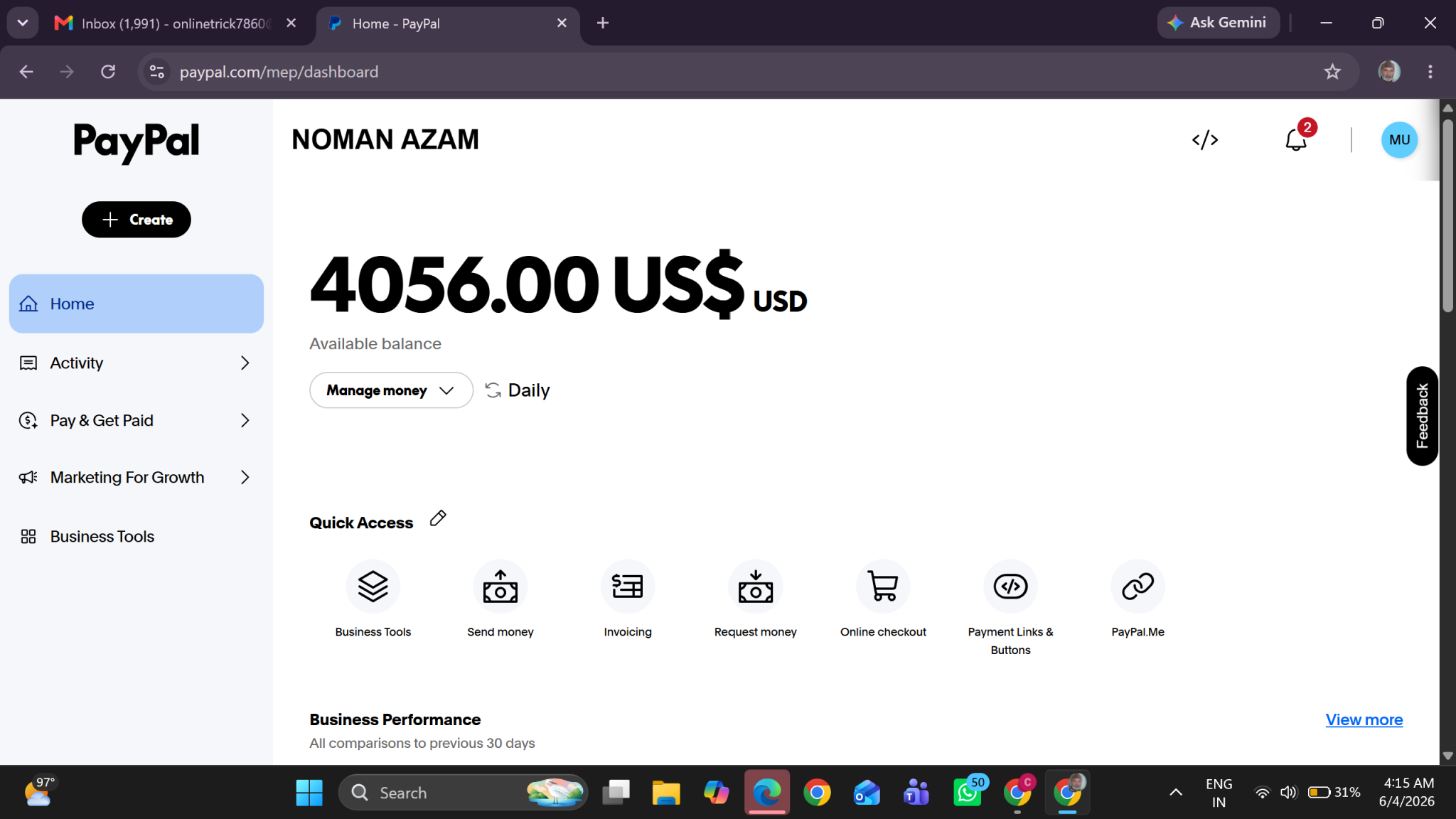This screenshot has width=1456, height=819.
Task: Open the MU account avatar menu
Action: [1399, 140]
